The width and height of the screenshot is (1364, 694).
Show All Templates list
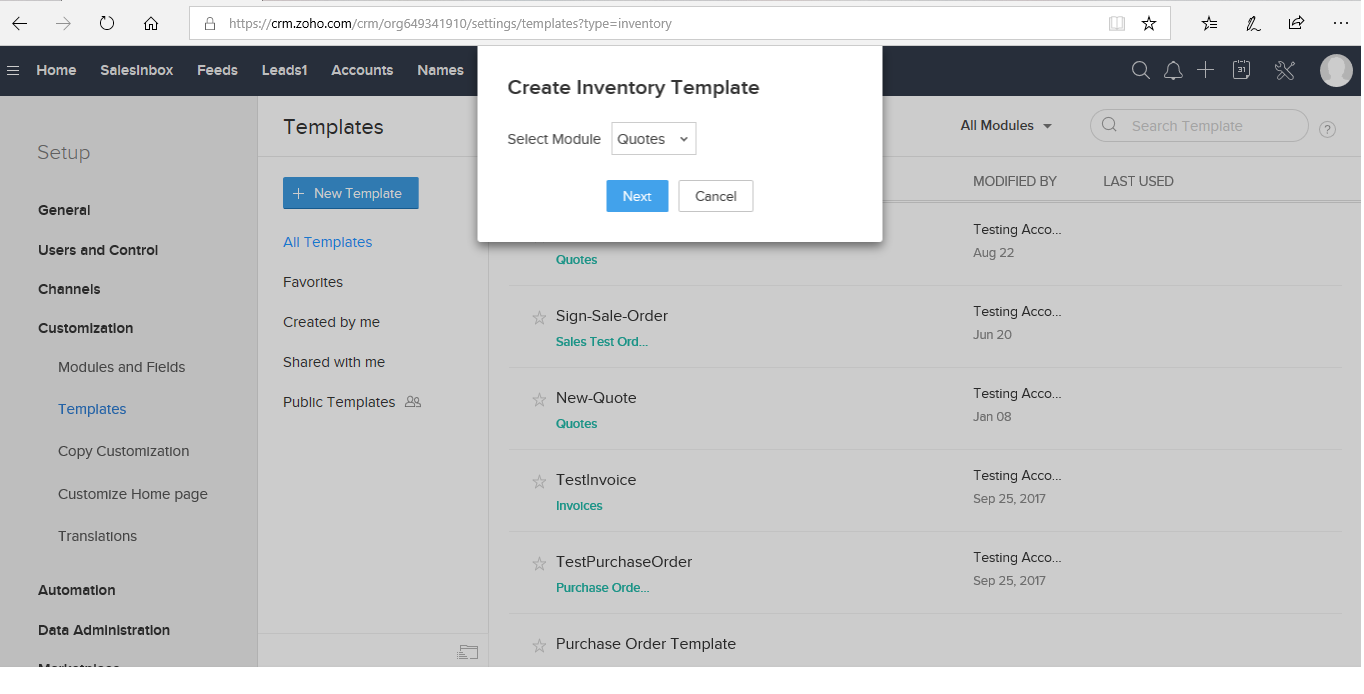pos(328,242)
